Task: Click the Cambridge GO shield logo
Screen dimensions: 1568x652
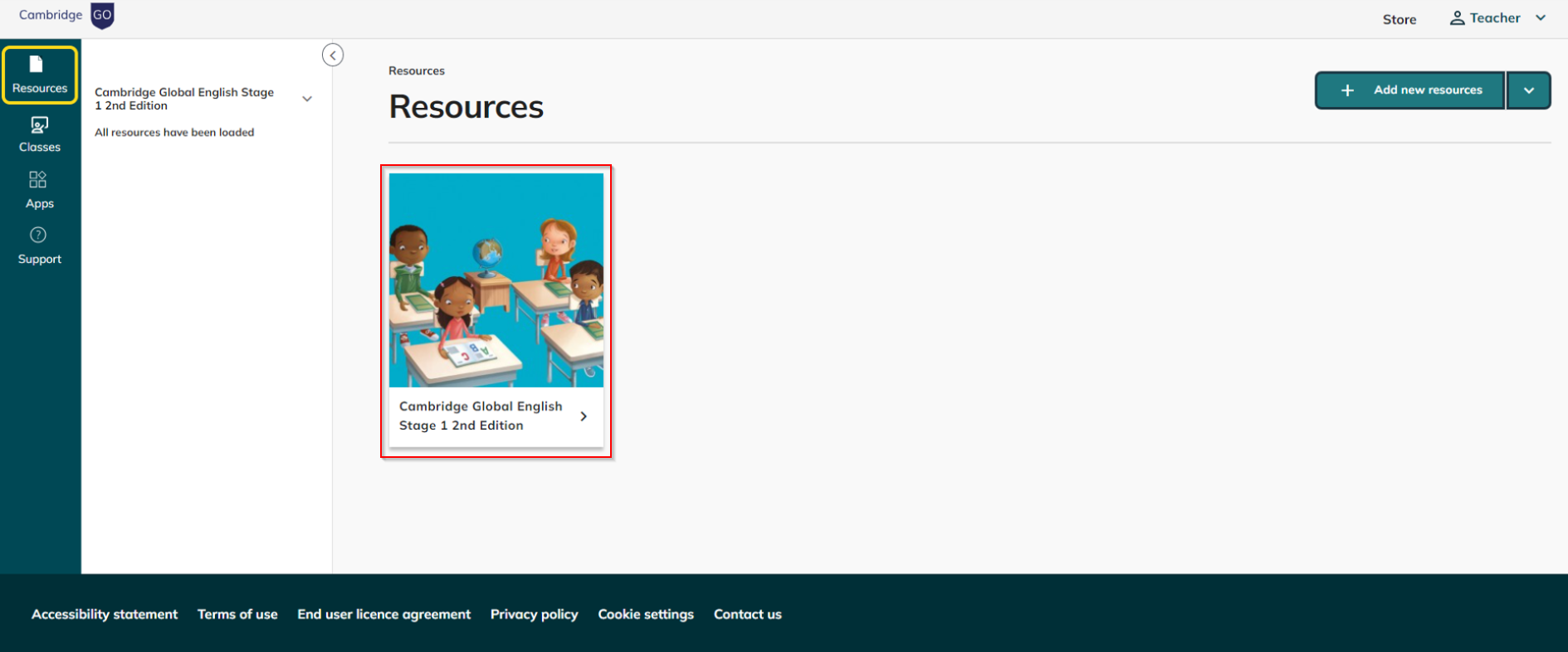Action: coord(102,16)
